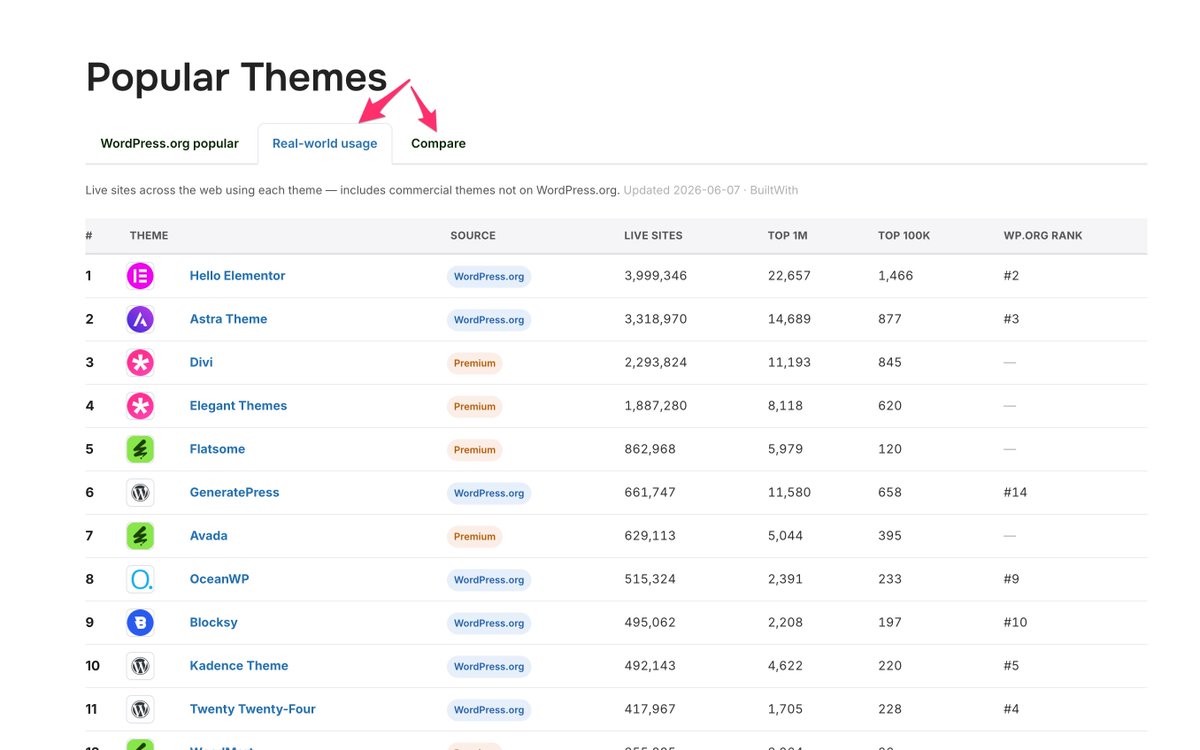
Task: Click the Astra Theme logo icon
Action: pyautogui.click(x=140, y=319)
